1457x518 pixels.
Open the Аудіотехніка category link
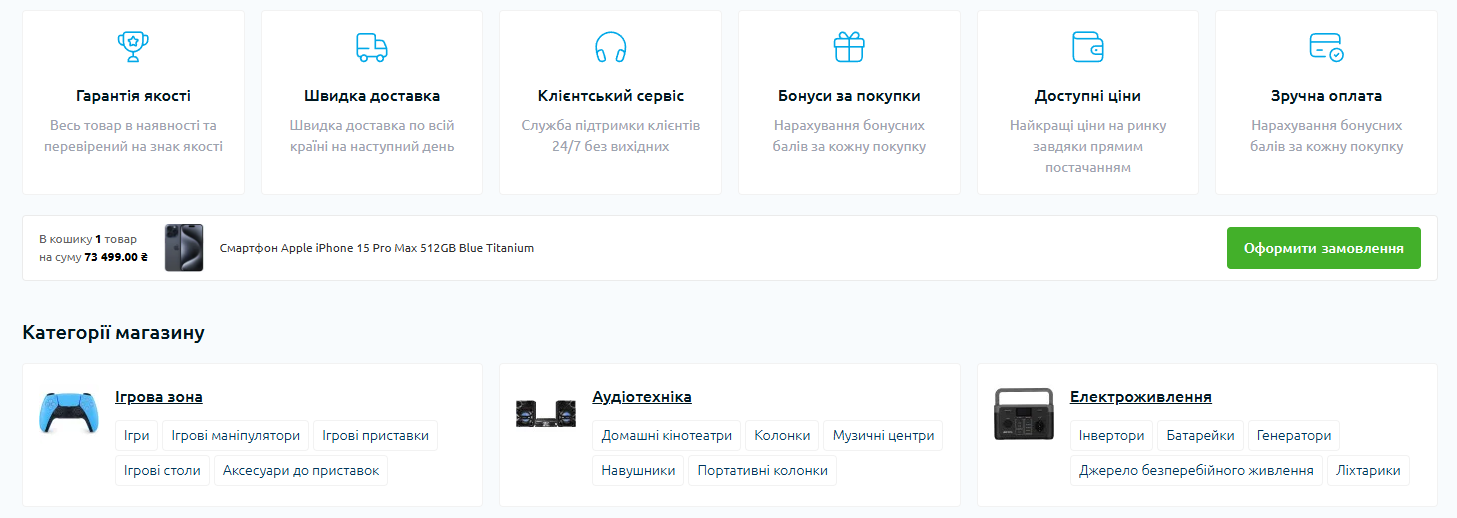point(642,397)
